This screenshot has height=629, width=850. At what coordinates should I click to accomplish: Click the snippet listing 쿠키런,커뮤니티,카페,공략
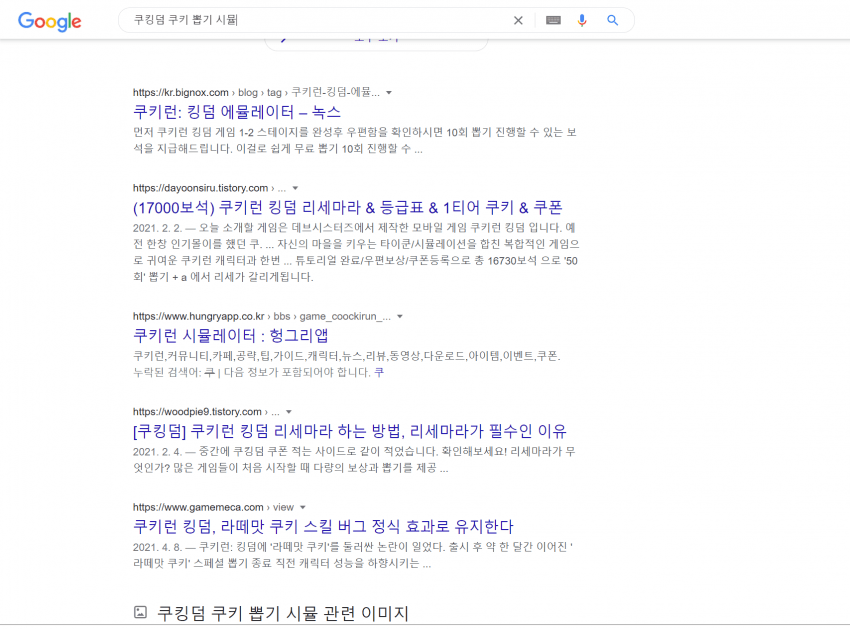click(x=347, y=356)
